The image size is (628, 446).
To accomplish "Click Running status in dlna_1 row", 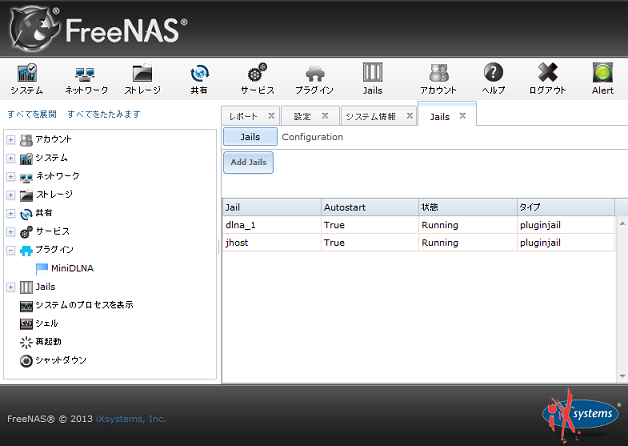I will 440,225.
